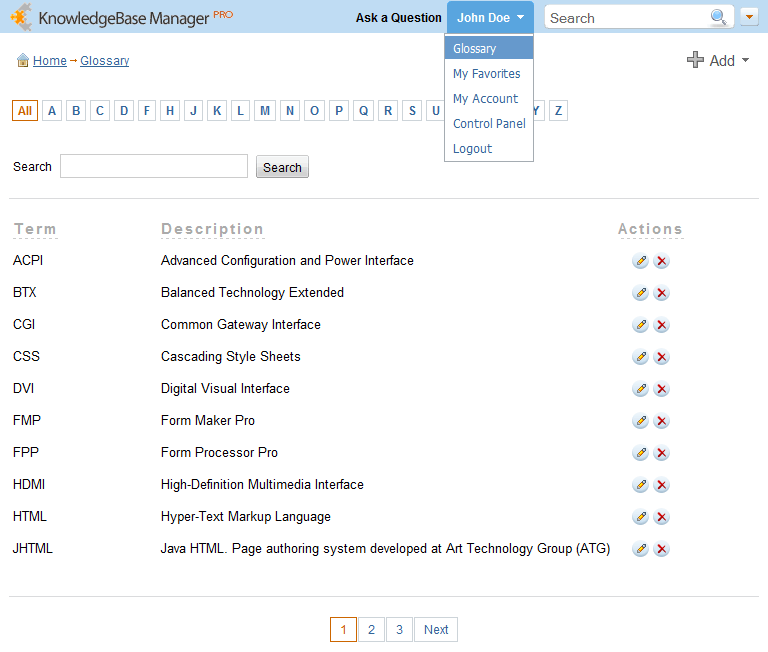Viewport: 768px width, 652px height.
Task: Click the KnowledgeBase Manager logo
Action: point(122,17)
